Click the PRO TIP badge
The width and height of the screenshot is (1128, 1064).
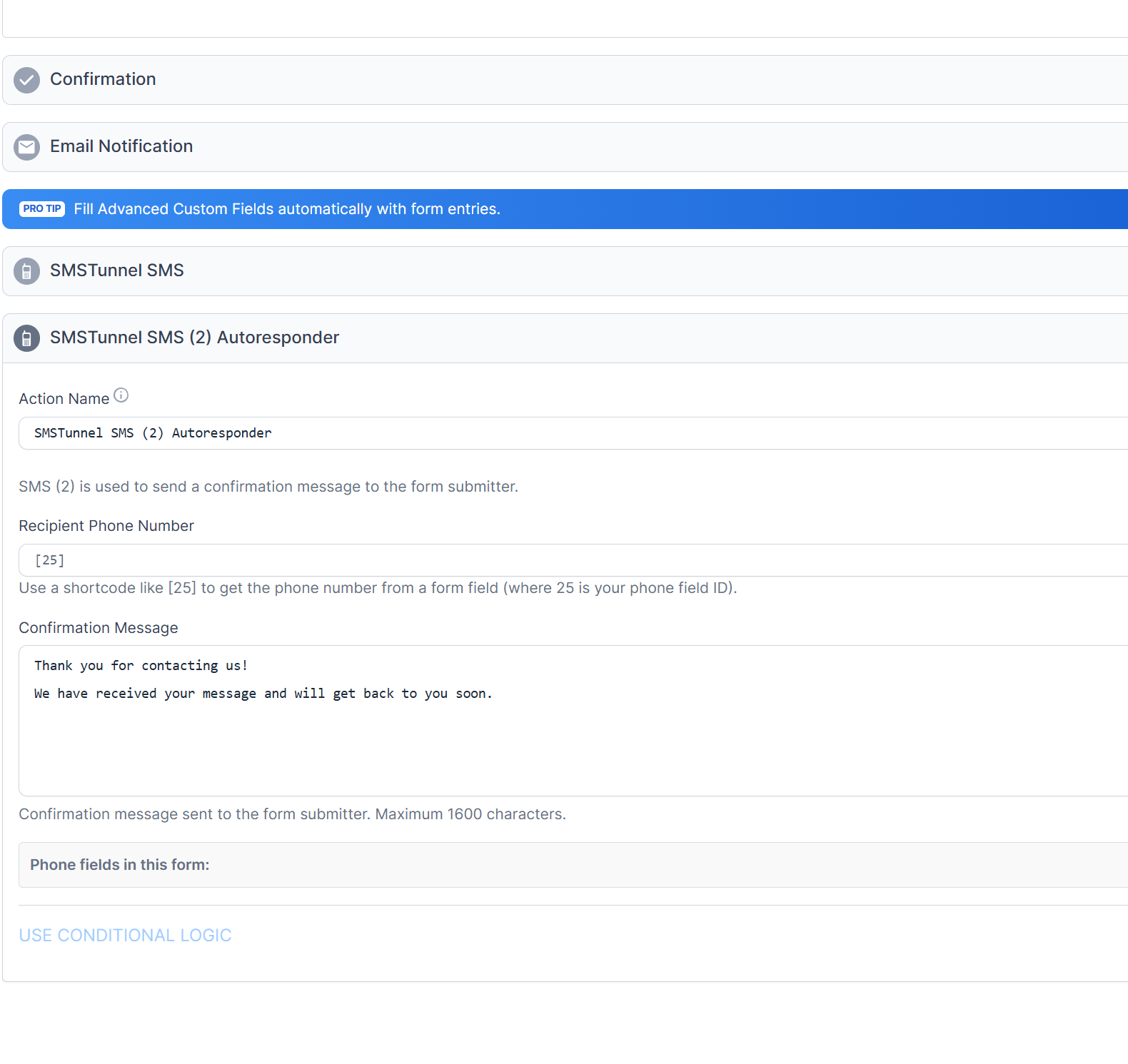(x=42, y=208)
